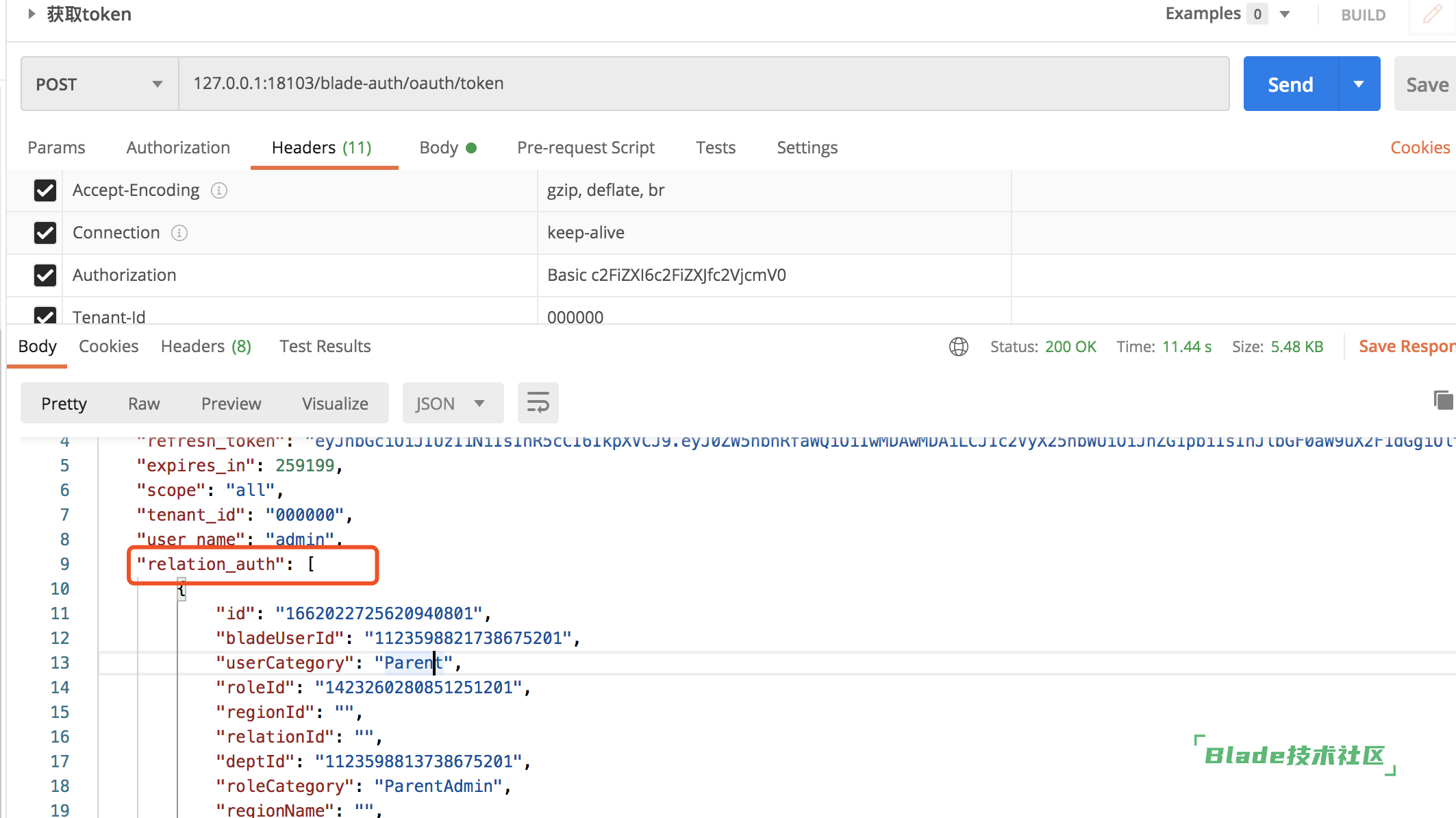The image size is (1456, 818).
Task: Click the "userCategory" Parent value
Action: pyautogui.click(x=414, y=663)
